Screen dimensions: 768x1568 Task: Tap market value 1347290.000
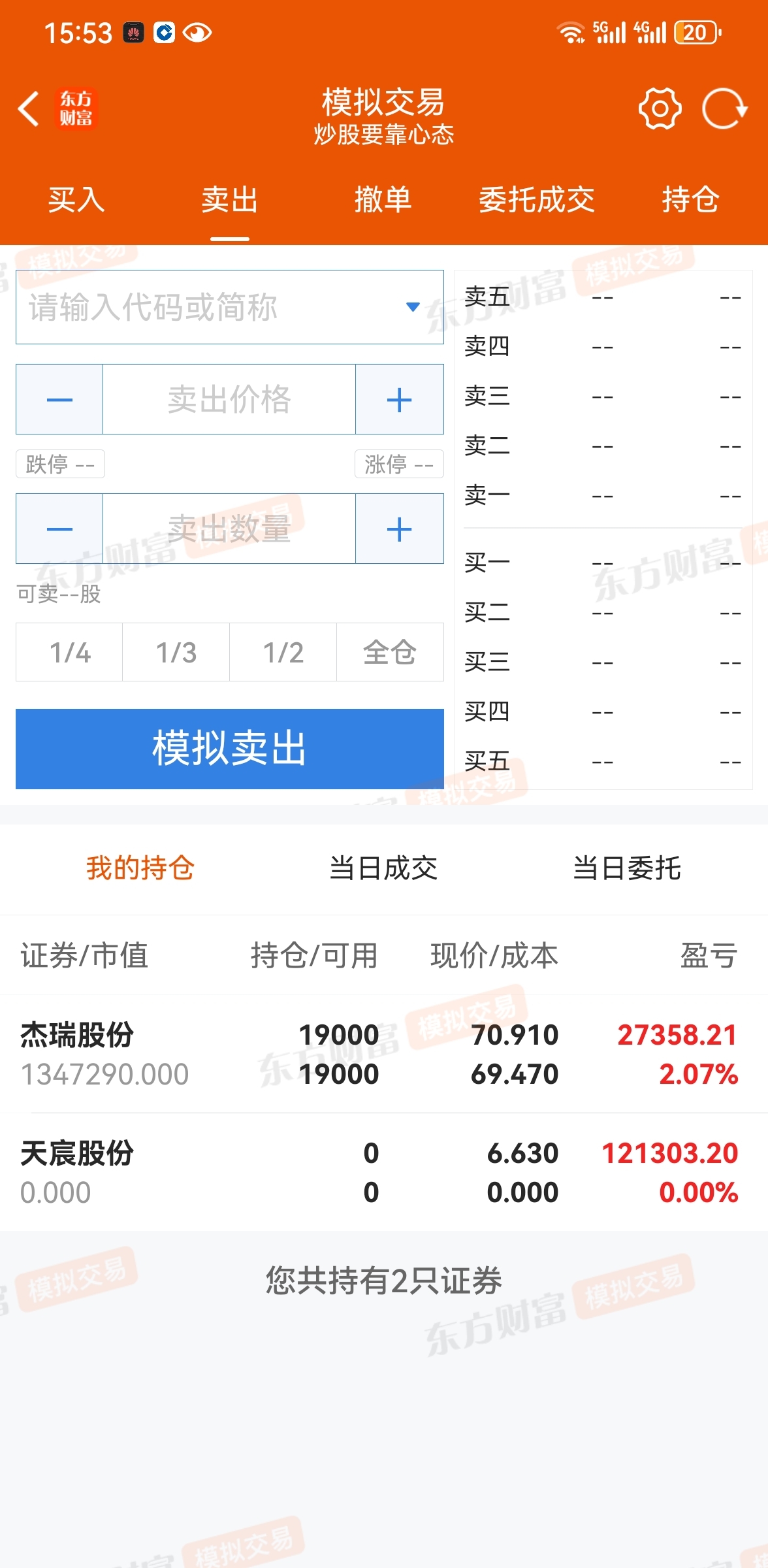pyautogui.click(x=104, y=1074)
